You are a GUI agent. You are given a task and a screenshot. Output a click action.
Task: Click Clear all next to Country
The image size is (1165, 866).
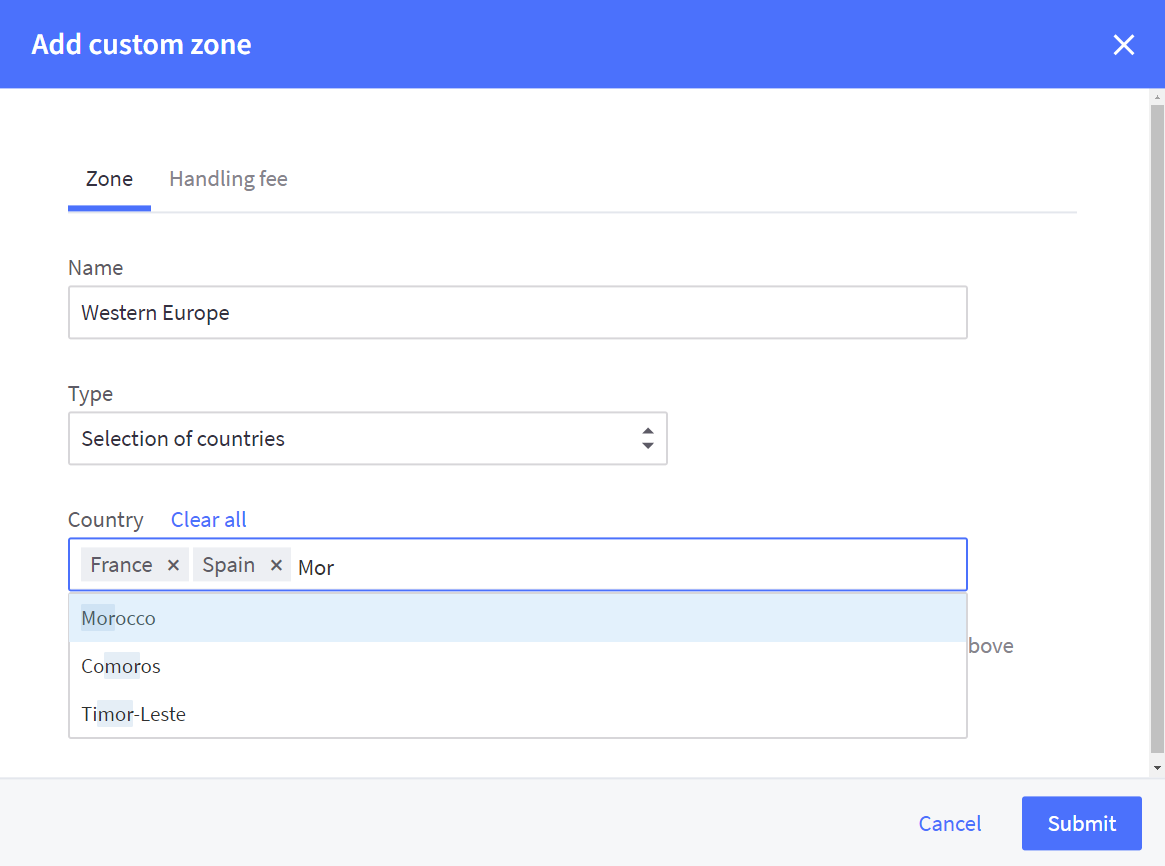(x=208, y=519)
